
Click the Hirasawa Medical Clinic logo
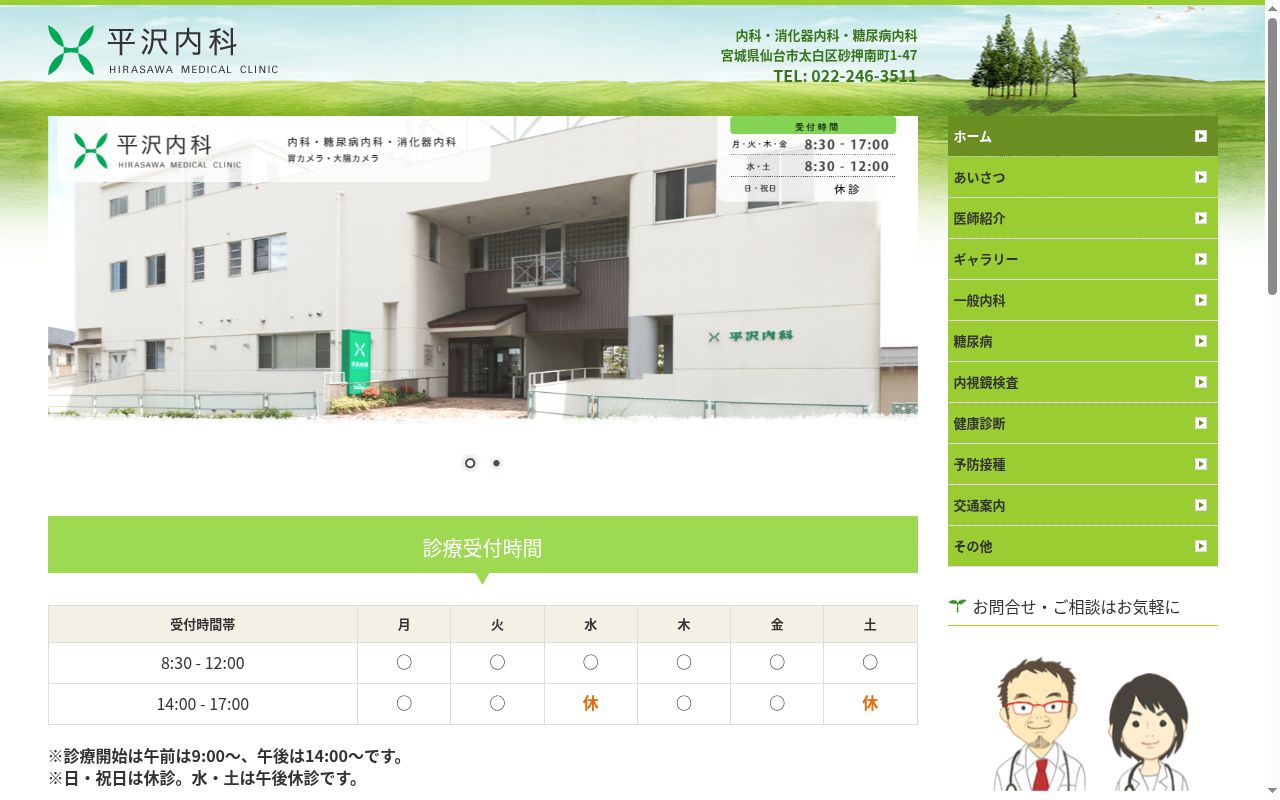coord(163,50)
